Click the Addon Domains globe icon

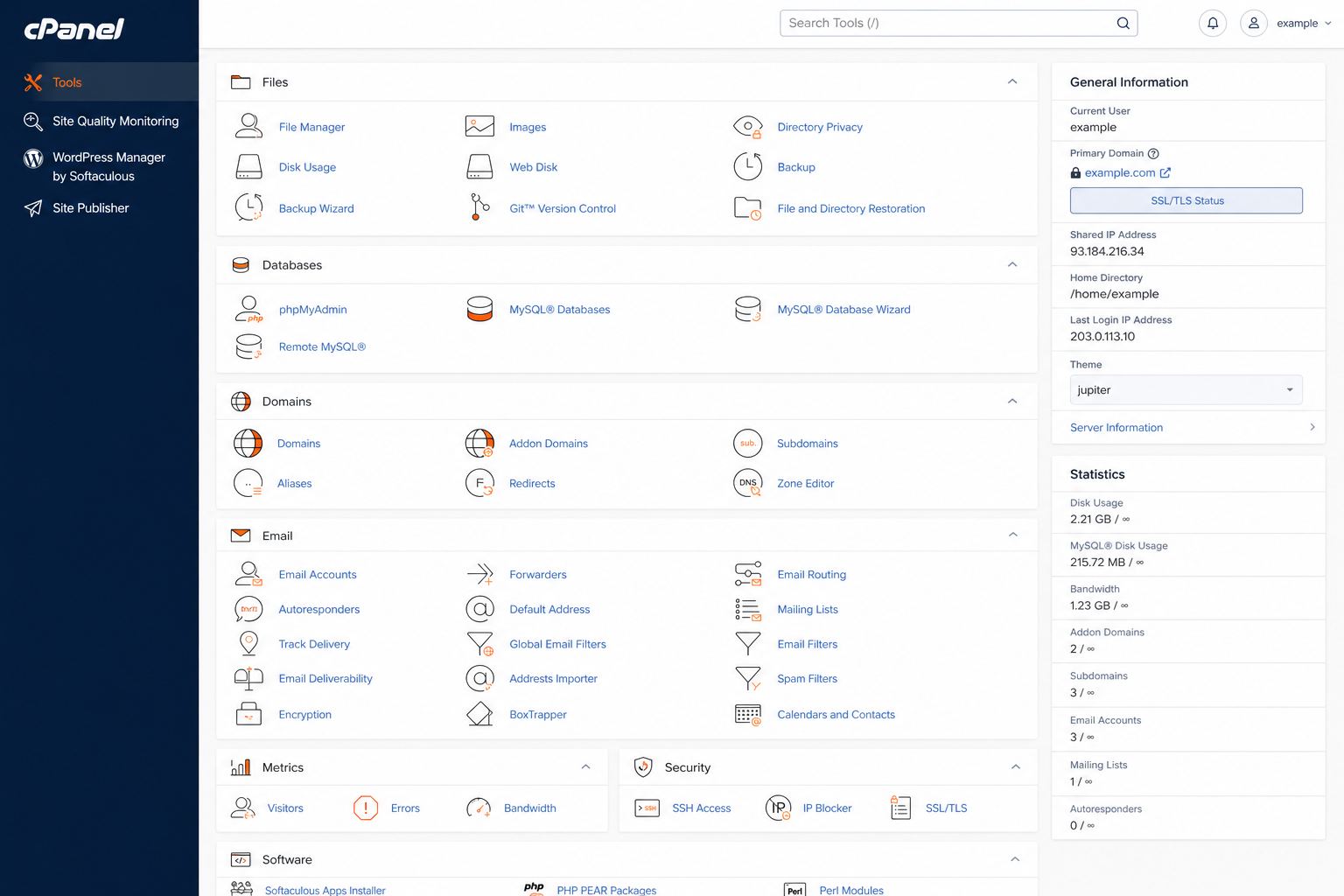point(479,444)
